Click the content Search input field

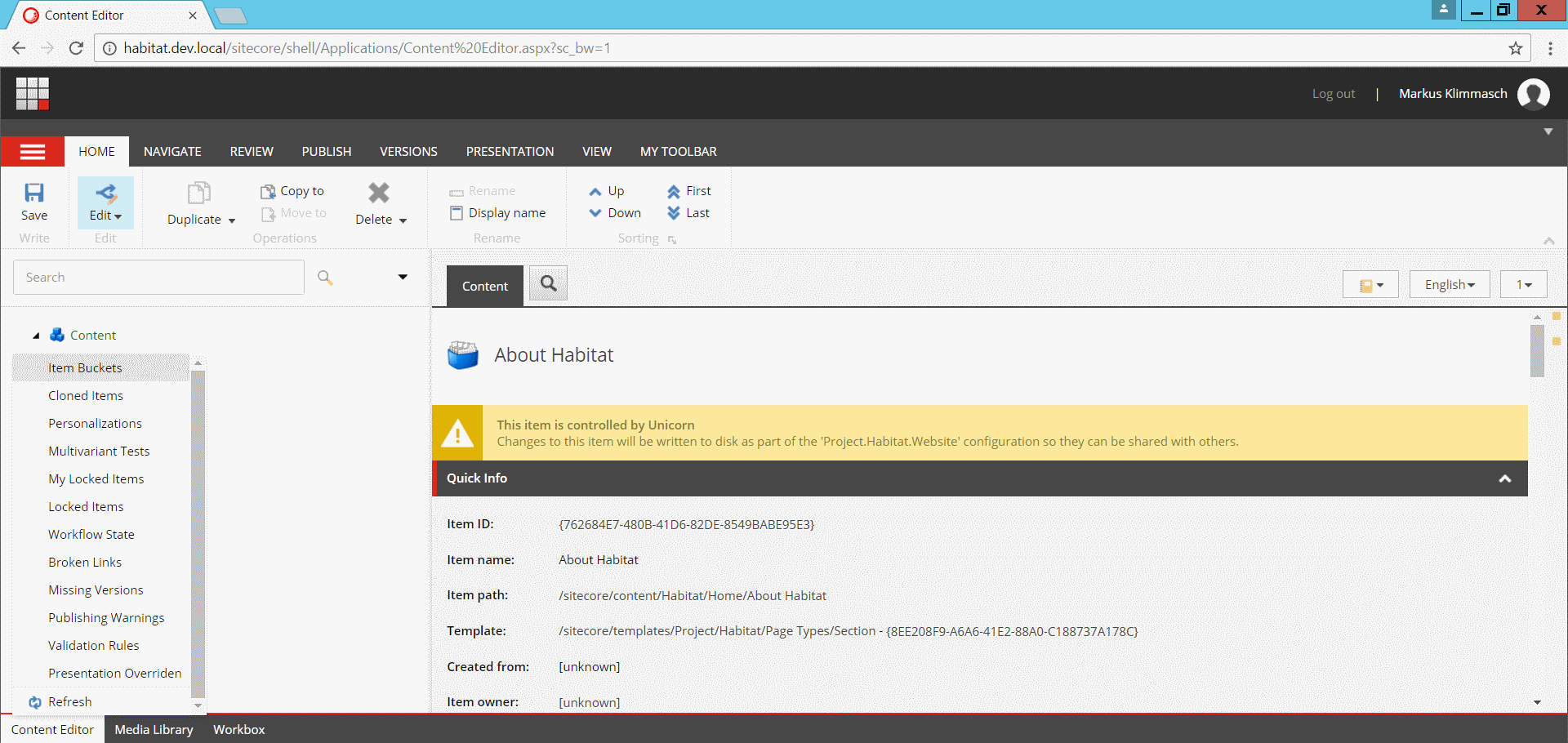(x=158, y=278)
